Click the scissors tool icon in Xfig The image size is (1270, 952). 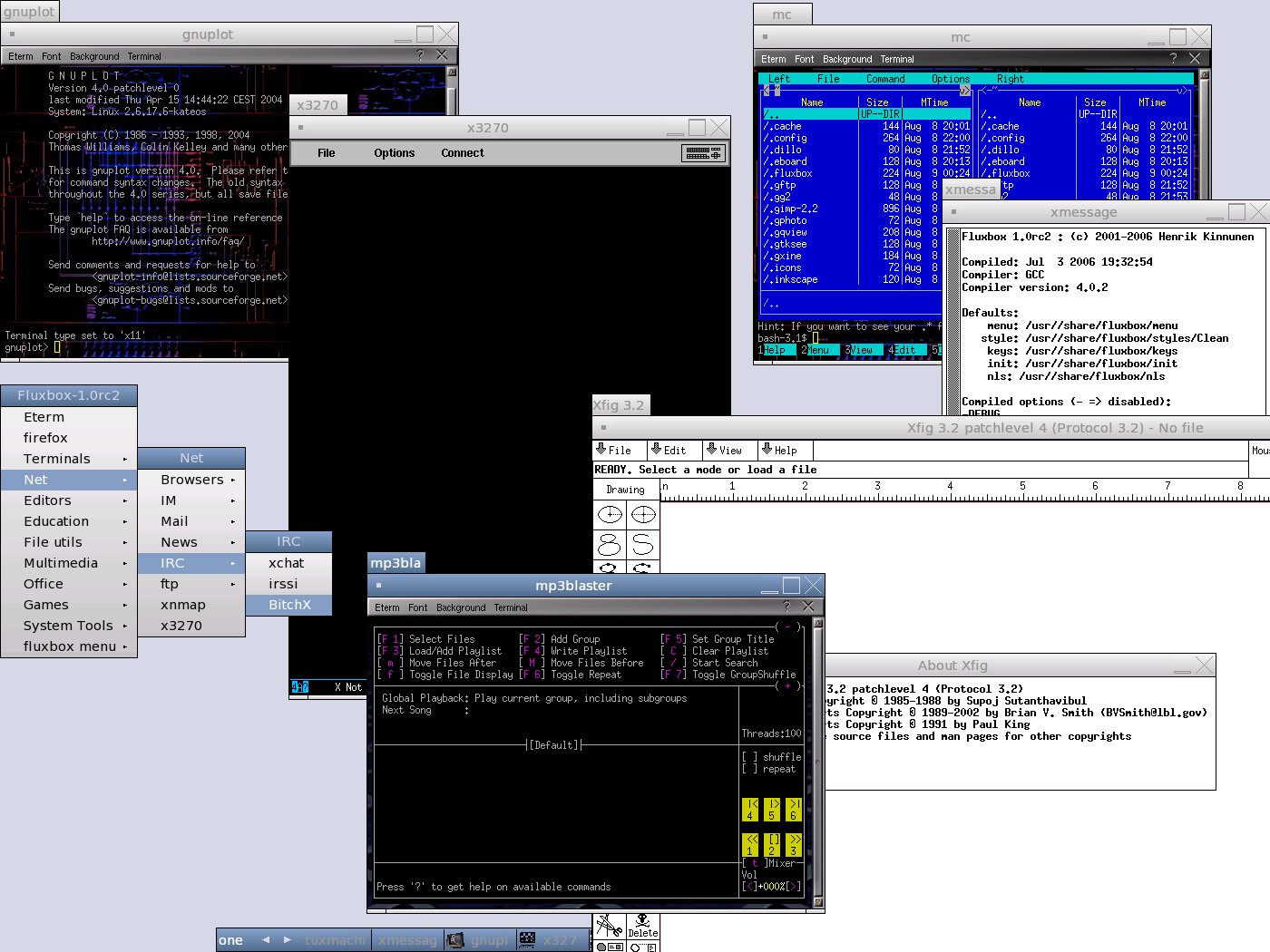(610, 927)
